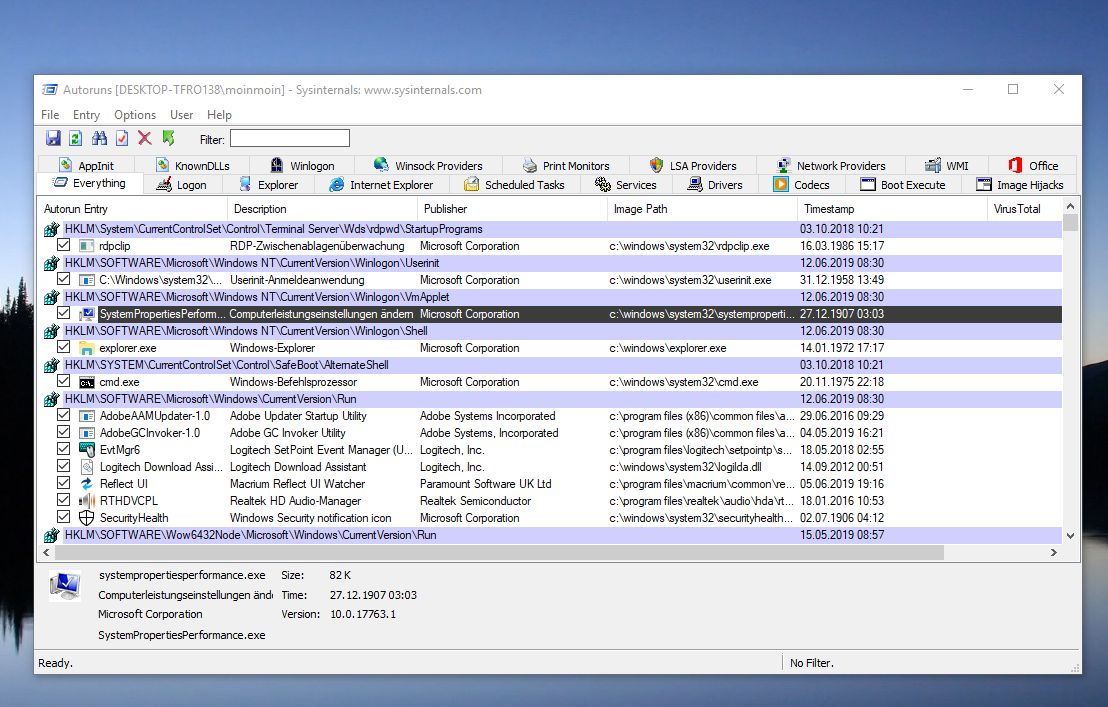Sort by the VirusTotal column header
1108x707 pixels.
click(1024, 209)
